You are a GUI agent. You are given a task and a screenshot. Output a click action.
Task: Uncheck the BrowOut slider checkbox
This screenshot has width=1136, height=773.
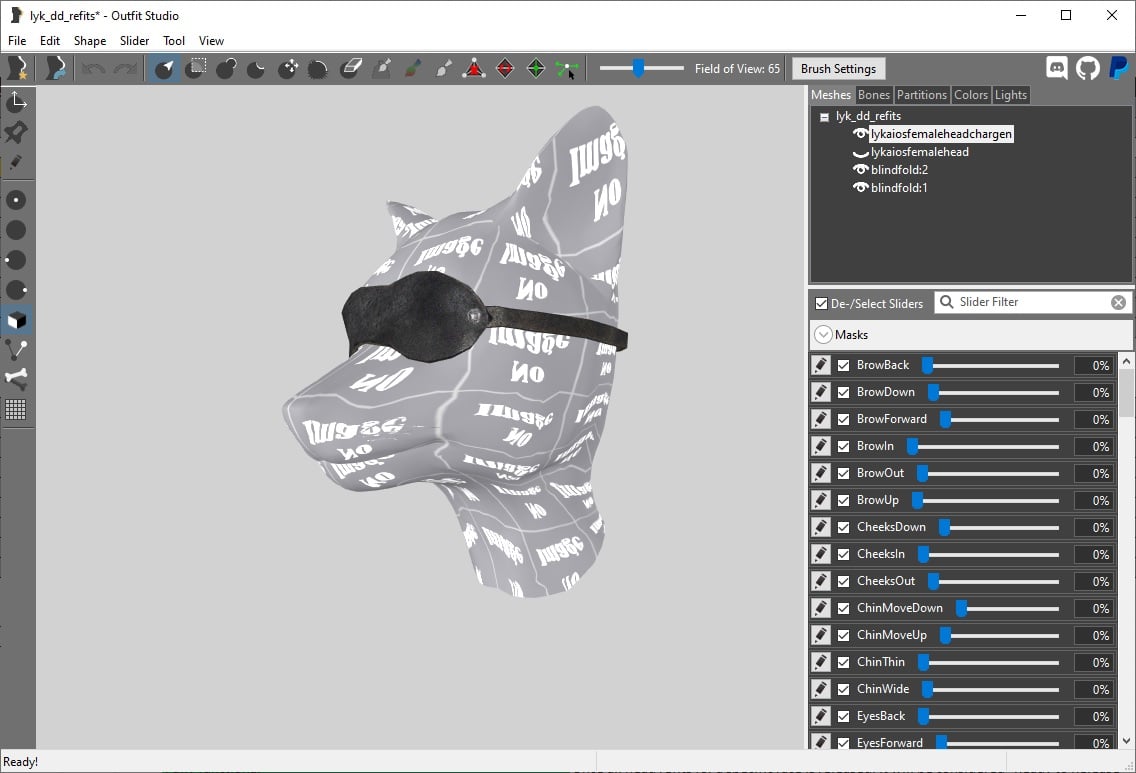coord(843,473)
